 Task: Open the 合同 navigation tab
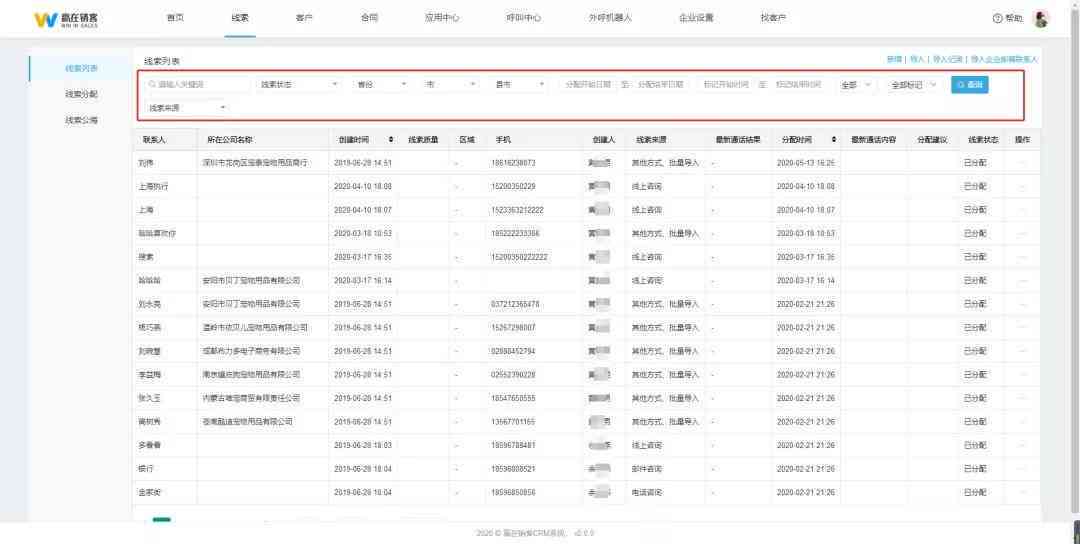point(368,18)
